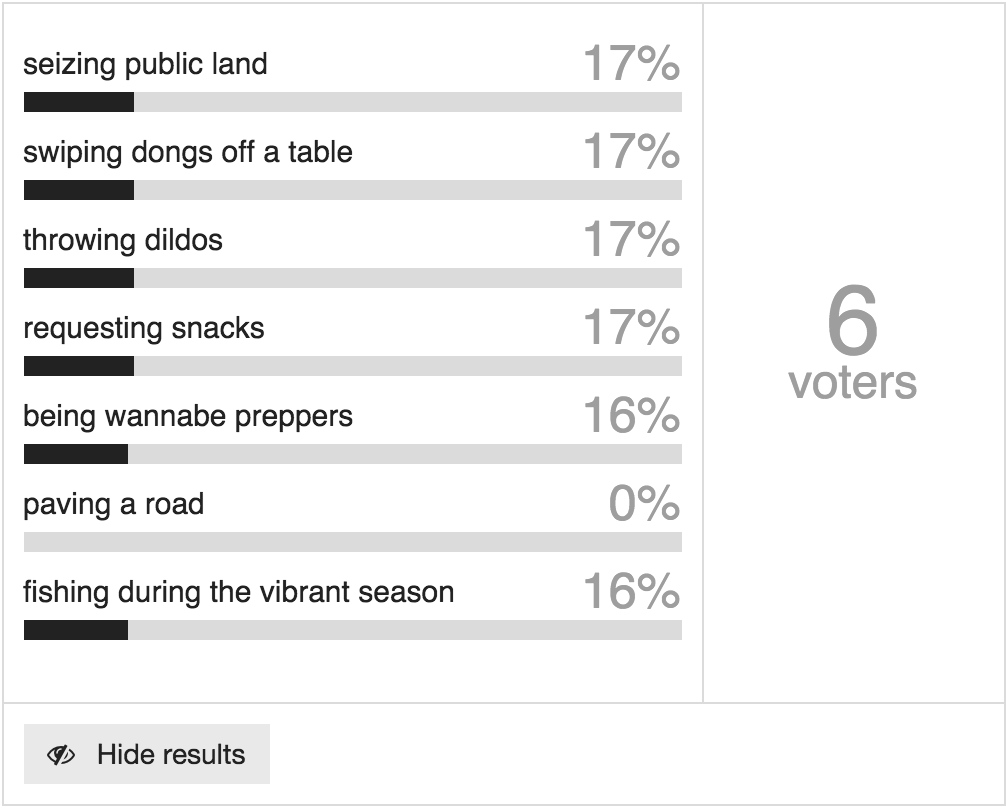Click the empty bar under 'paving a road'

[353, 542]
